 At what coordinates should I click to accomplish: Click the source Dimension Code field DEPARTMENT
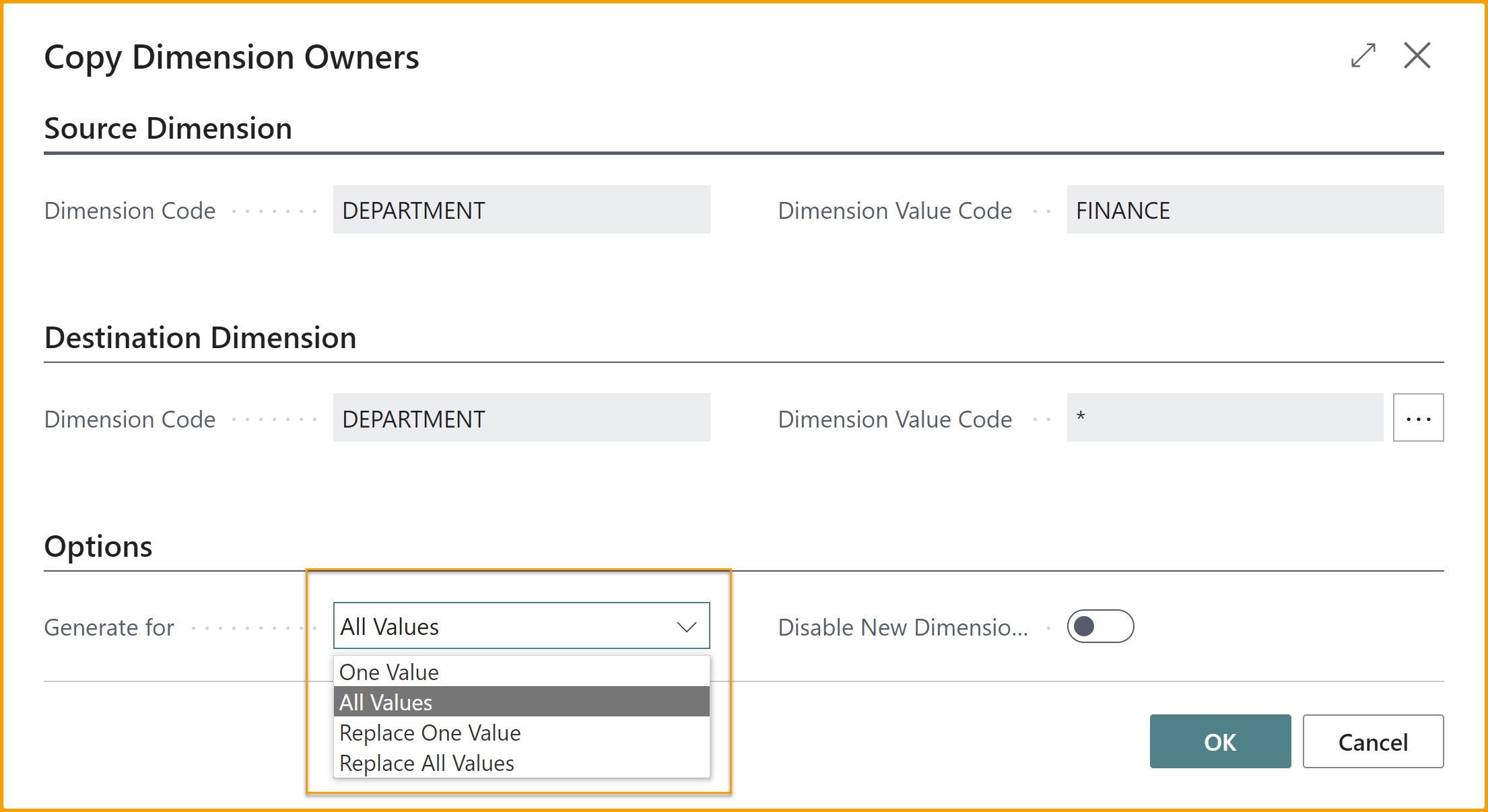(521, 210)
